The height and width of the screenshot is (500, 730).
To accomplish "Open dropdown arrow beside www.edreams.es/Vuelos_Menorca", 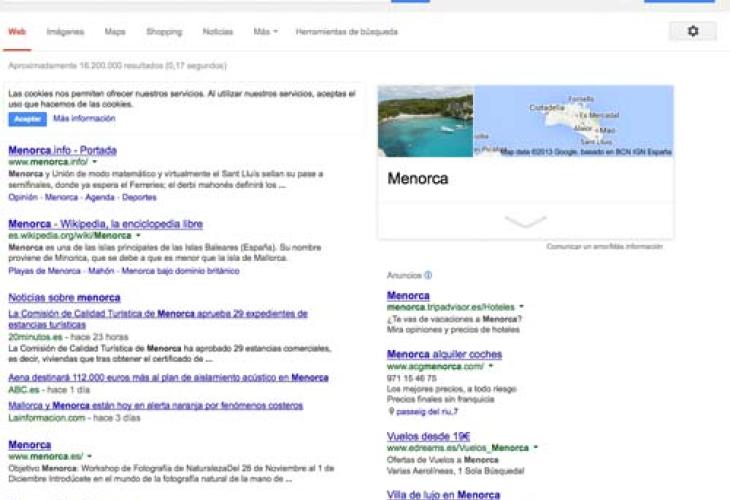I will coord(535,447).
